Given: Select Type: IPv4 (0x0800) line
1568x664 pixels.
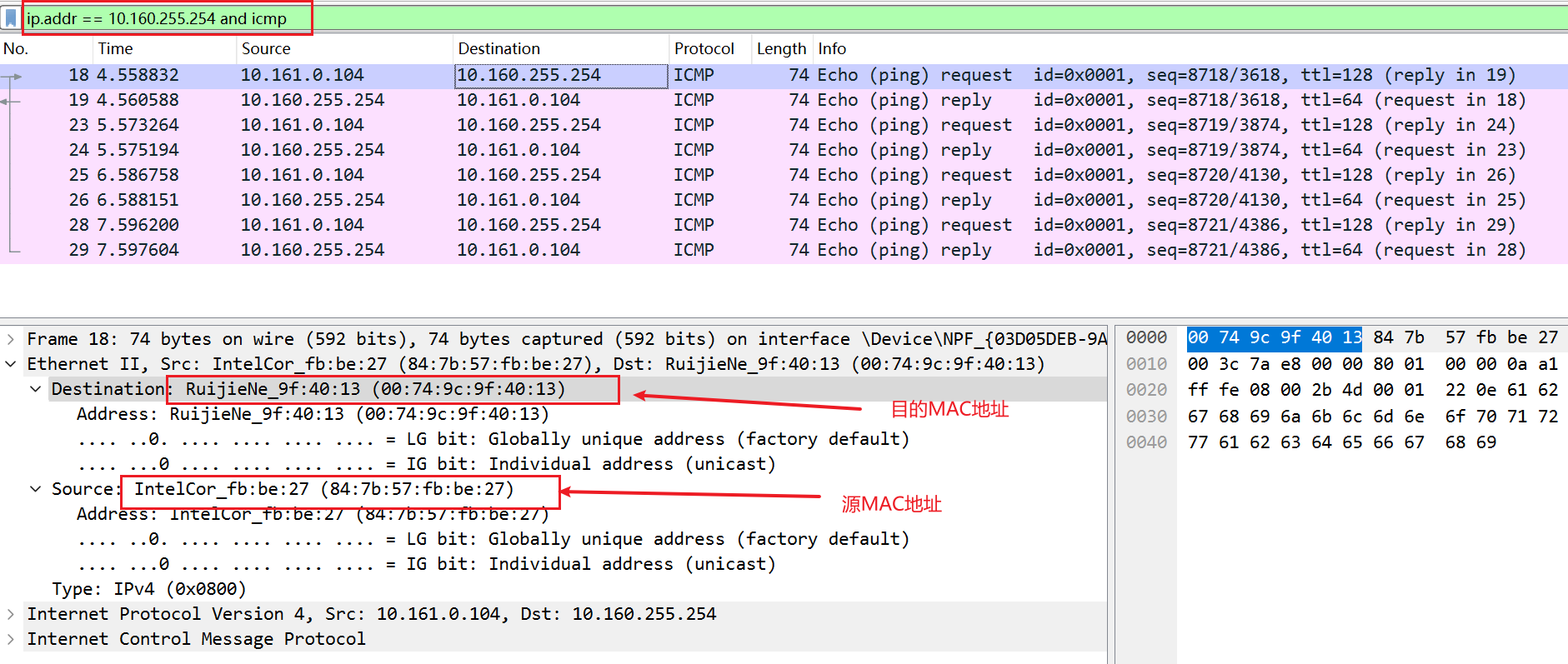Looking at the screenshot, I should pyautogui.click(x=149, y=589).
